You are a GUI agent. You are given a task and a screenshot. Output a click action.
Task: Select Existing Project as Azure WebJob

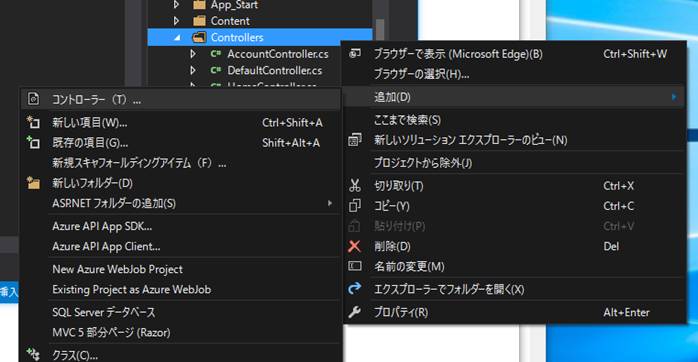181,289
